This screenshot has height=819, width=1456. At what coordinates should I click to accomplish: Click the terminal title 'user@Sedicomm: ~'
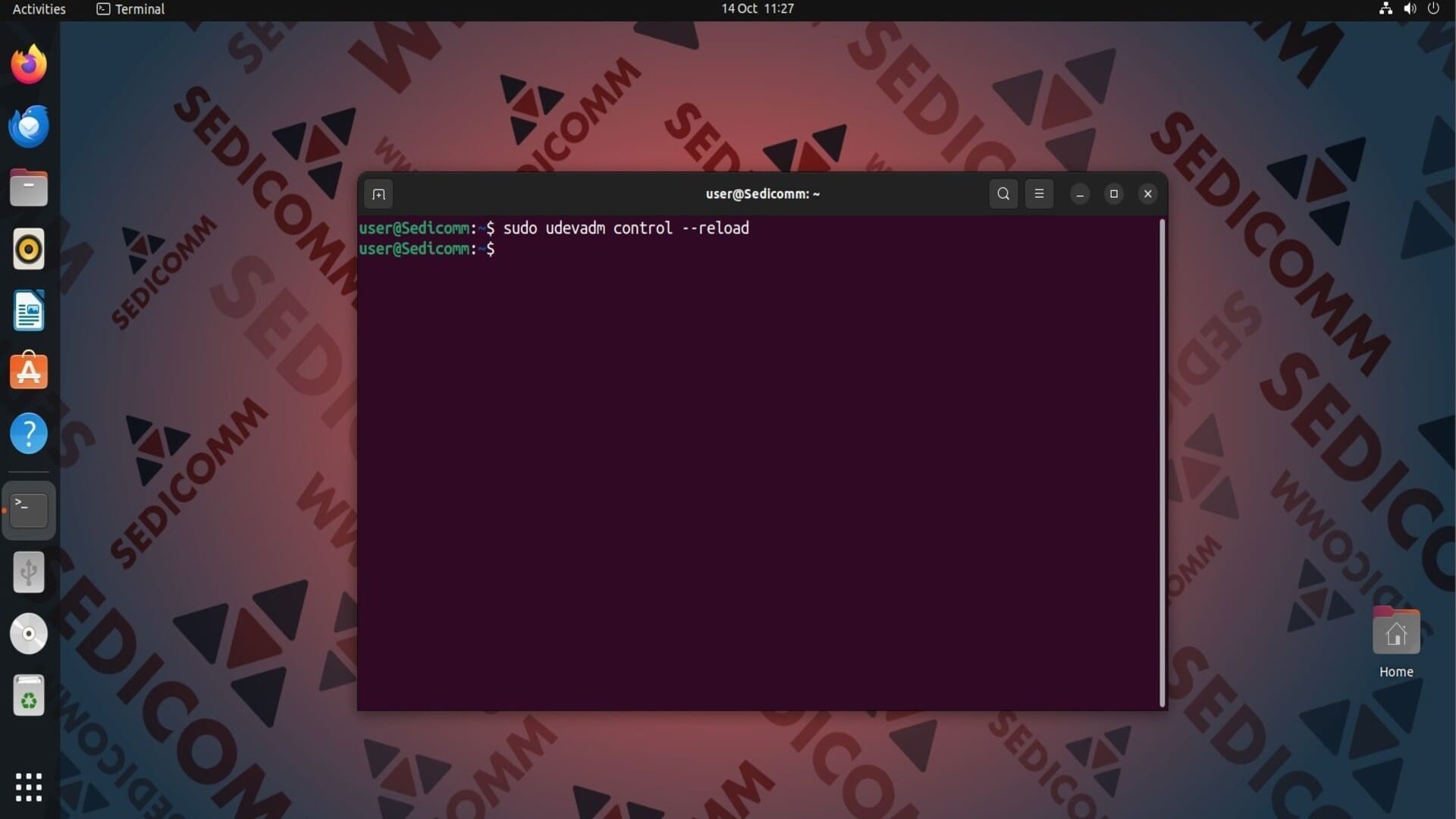pos(763,194)
